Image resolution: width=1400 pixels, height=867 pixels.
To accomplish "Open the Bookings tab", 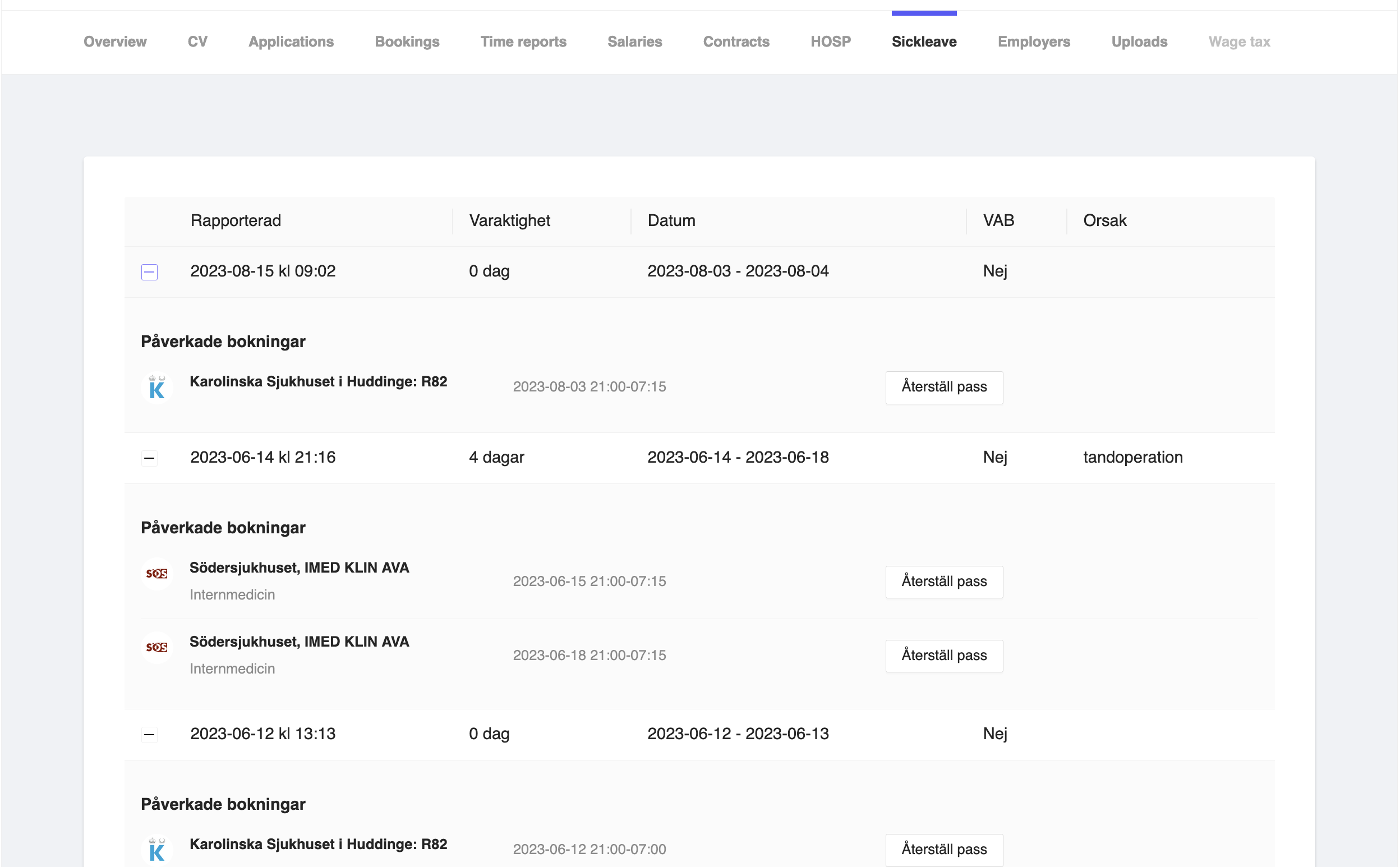I will pos(407,42).
